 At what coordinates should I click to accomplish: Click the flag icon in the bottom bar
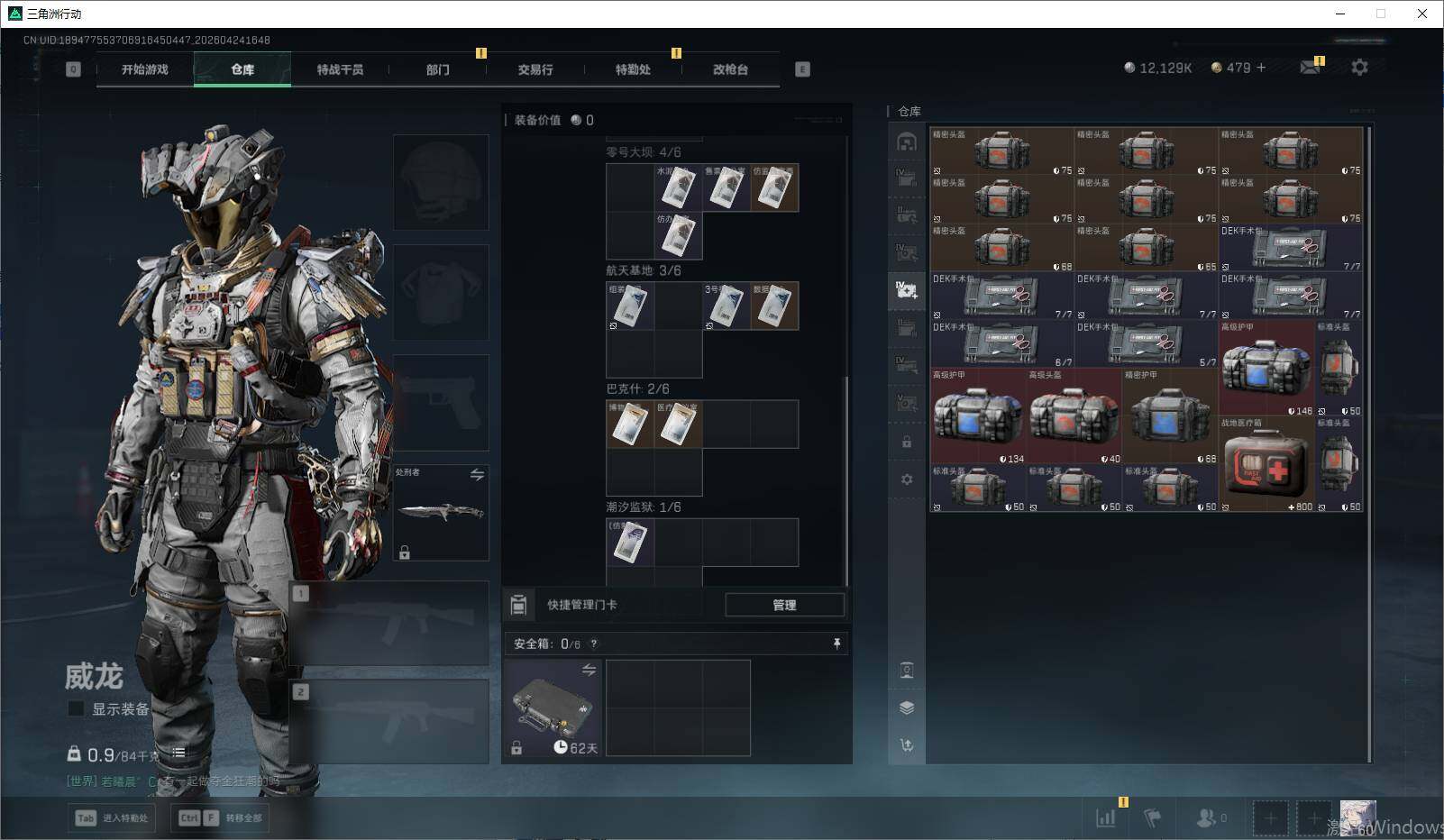pos(1152,817)
